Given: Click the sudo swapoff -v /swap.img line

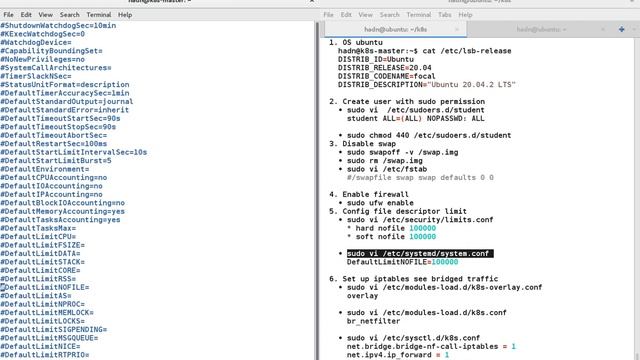Looking at the screenshot, I should 402,152.
